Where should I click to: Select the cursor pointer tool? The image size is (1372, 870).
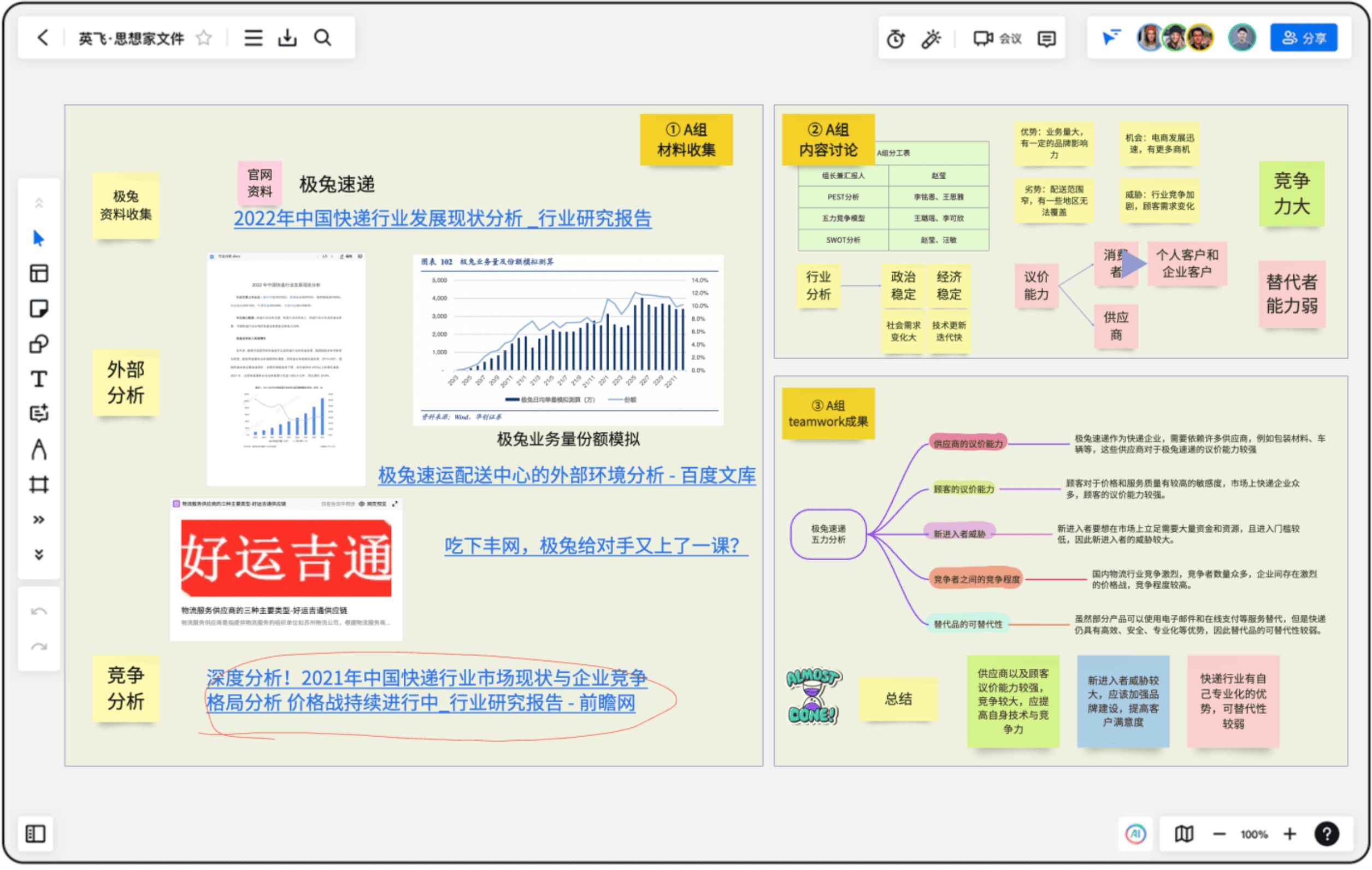pos(39,238)
